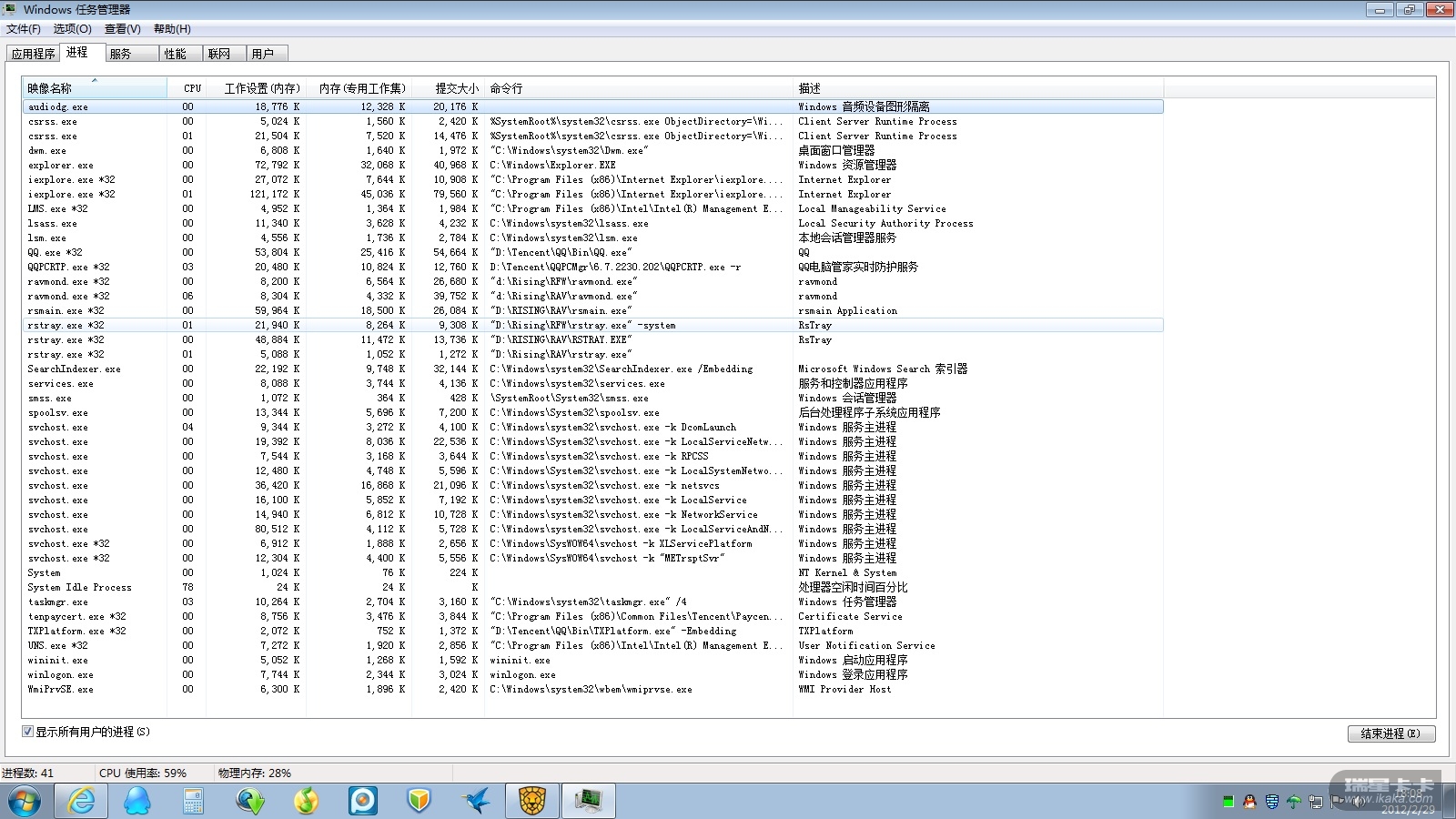Open the Calculator taskbar icon
1456x819 pixels.
[x=193, y=801]
